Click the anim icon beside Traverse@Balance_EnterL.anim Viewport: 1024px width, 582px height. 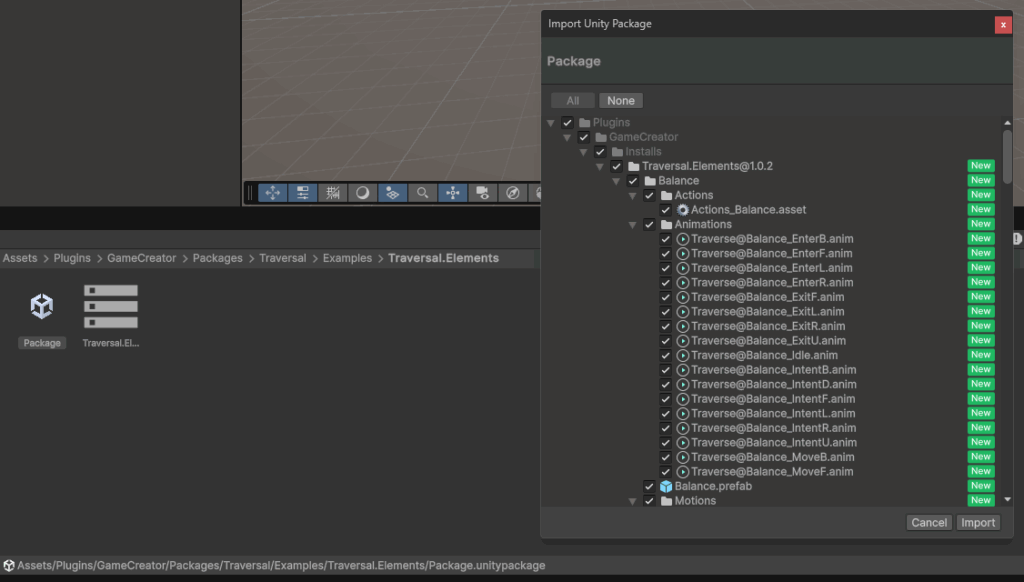(x=682, y=268)
